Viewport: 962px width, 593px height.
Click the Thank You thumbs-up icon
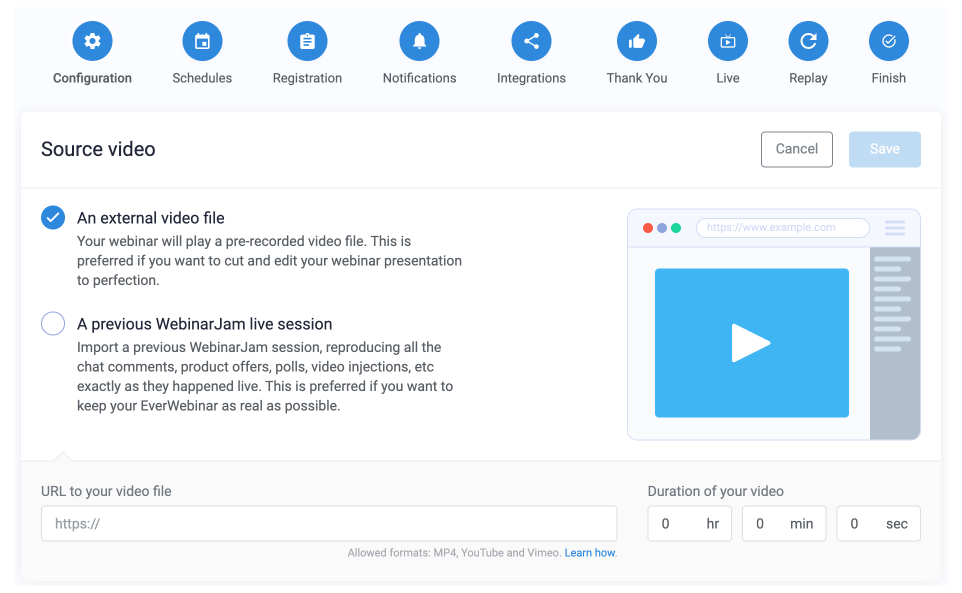click(x=637, y=41)
